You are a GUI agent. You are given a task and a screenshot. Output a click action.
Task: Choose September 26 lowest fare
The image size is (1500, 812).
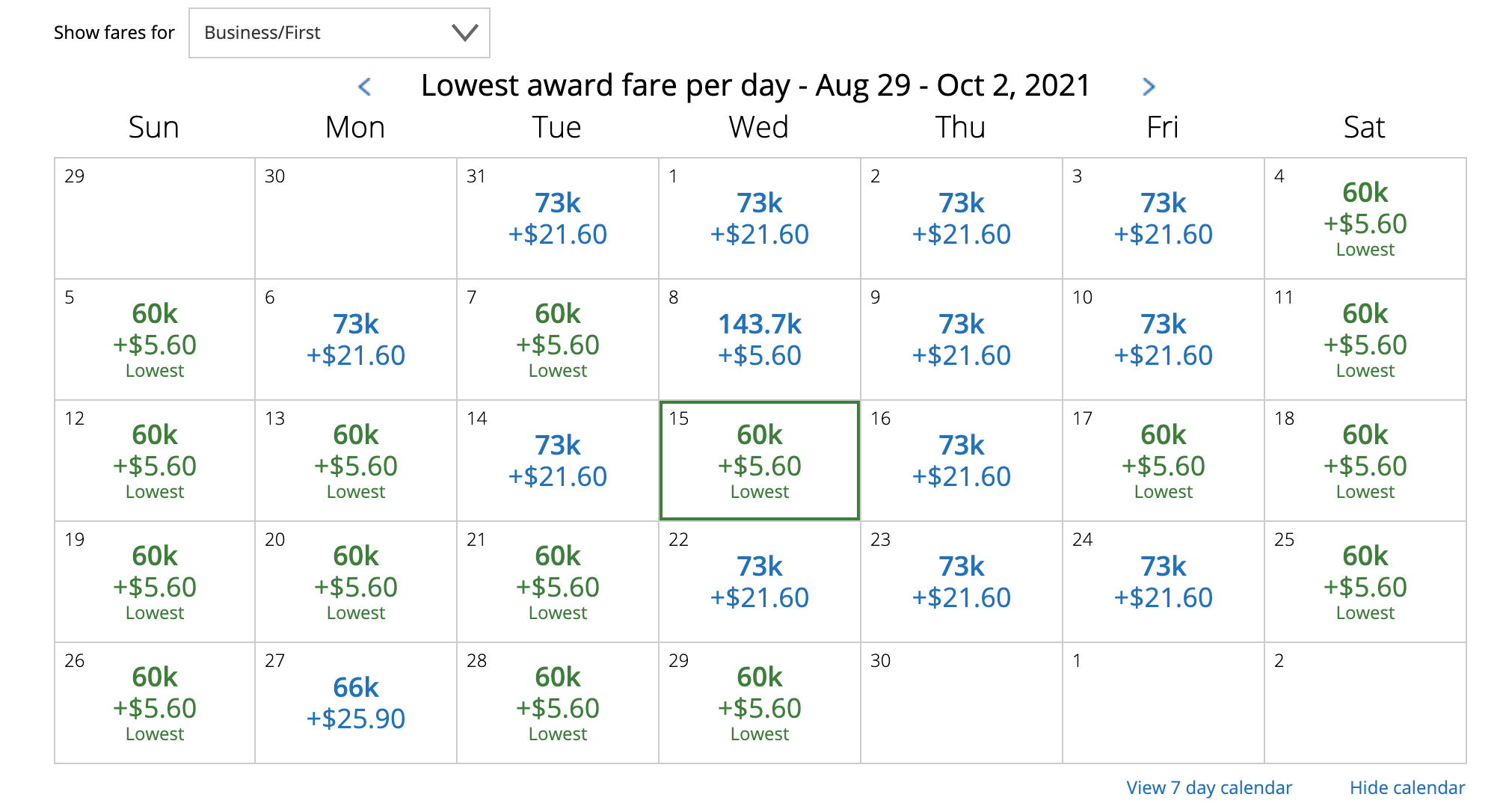click(155, 703)
